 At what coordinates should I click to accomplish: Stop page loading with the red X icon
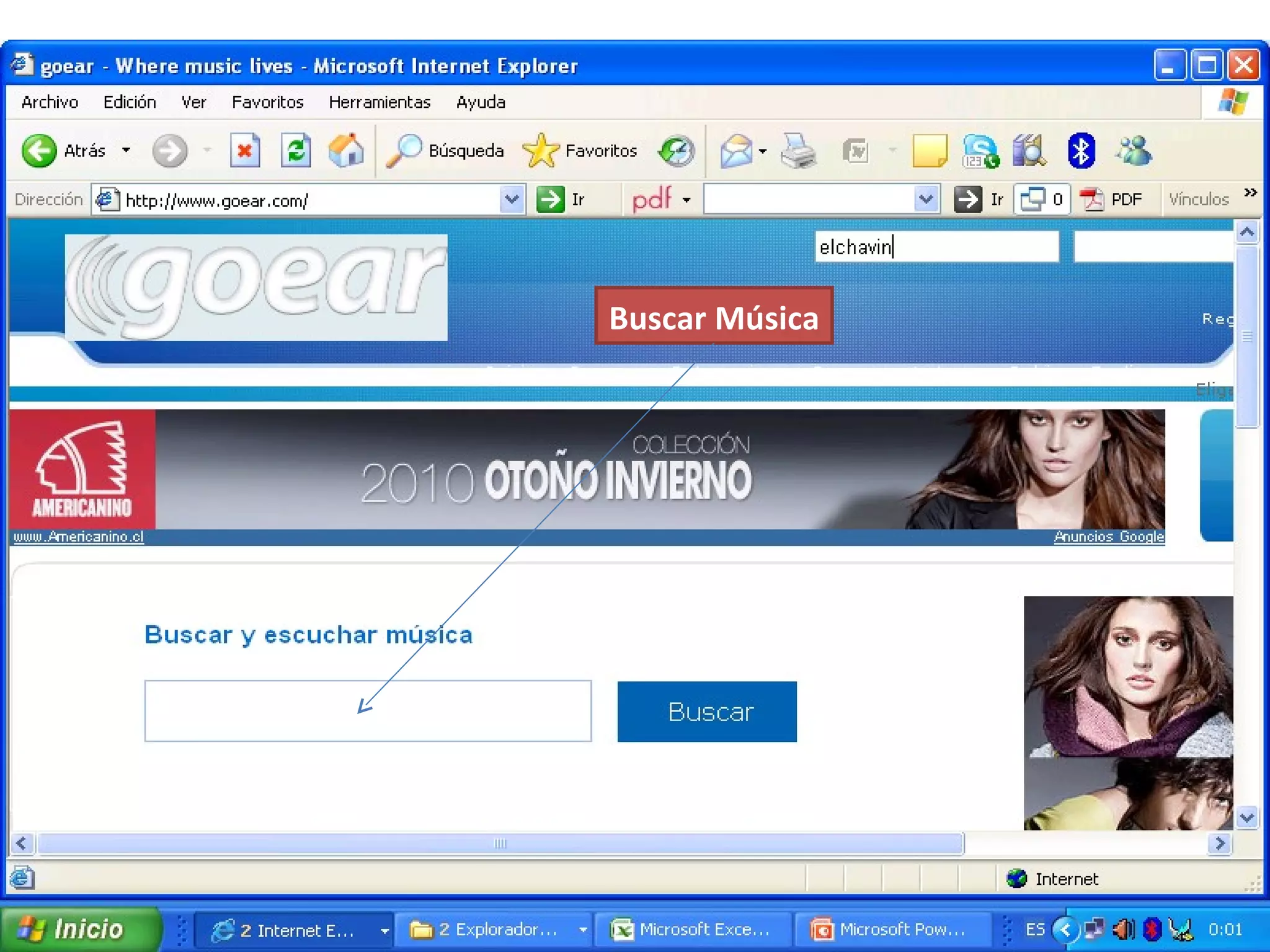pos(244,151)
